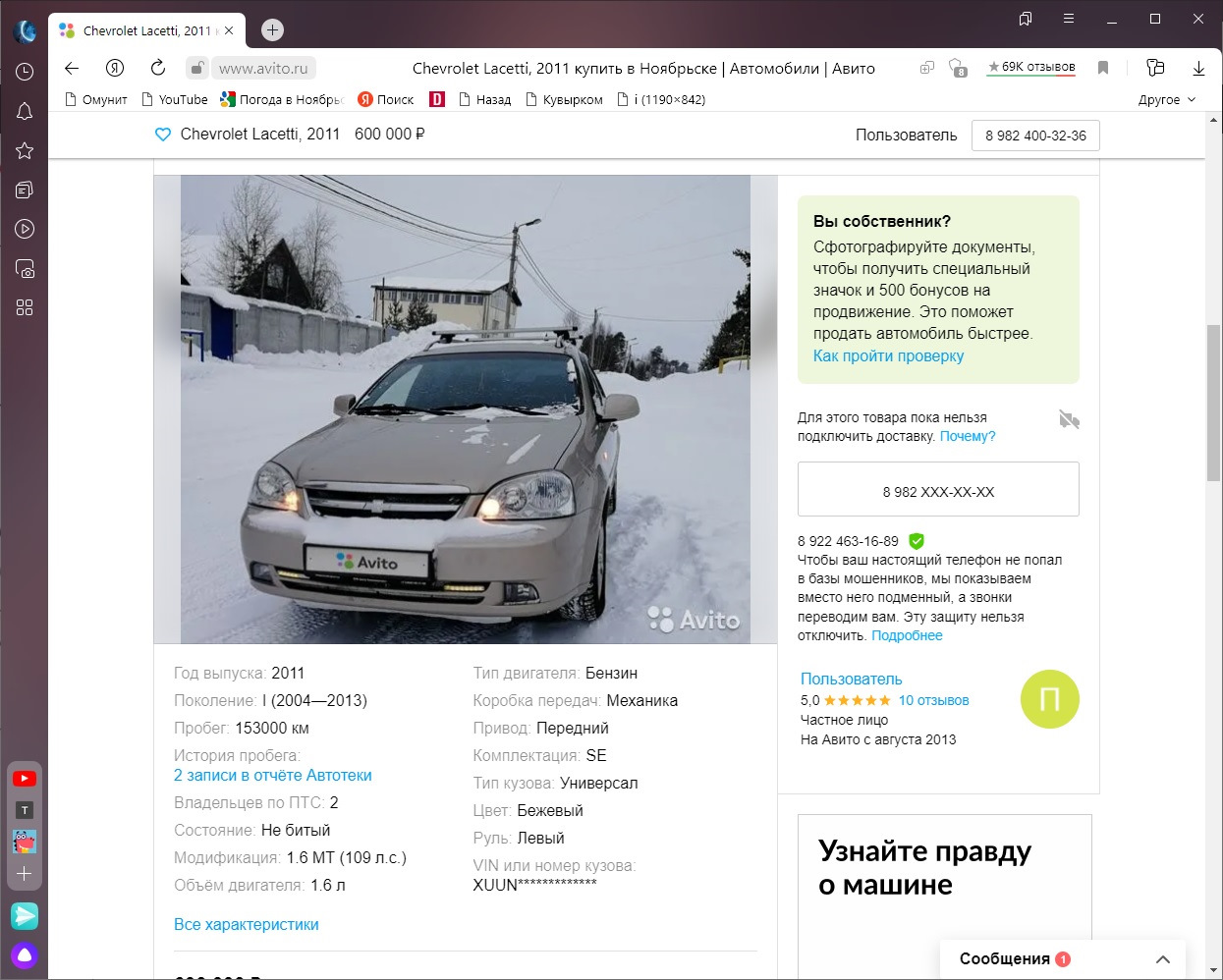Open 'i (1190×842)' bookmark
Screen dimensions: 1223x980
[x=661, y=99]
